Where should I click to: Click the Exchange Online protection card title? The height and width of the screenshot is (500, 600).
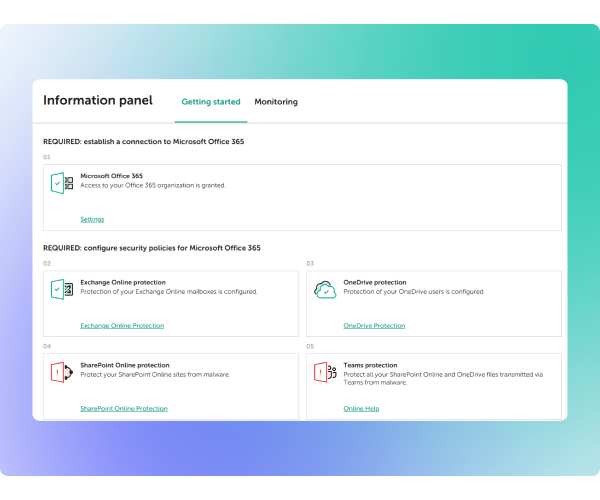123,282
